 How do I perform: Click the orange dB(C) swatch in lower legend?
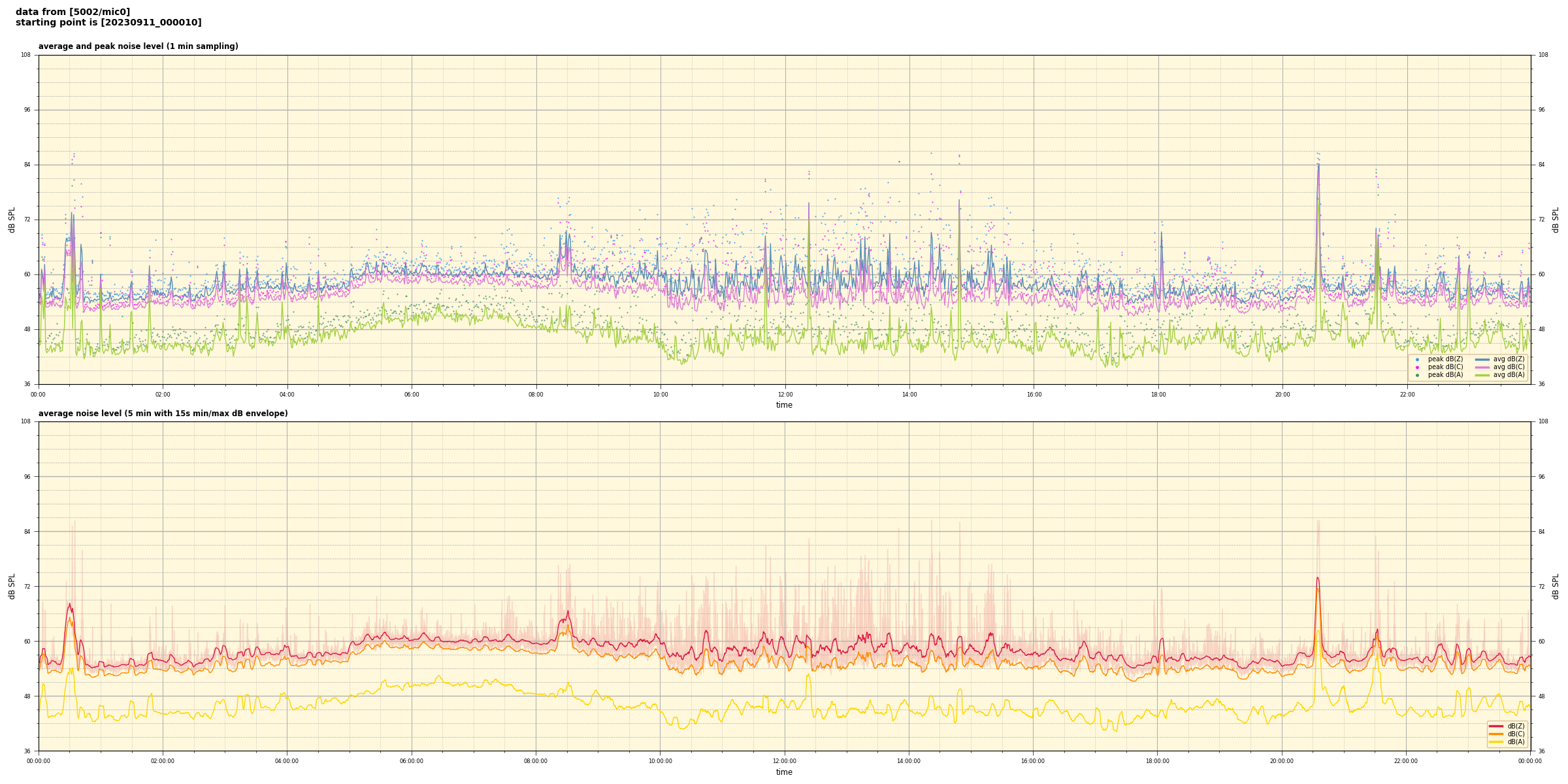coord(1496,734)
